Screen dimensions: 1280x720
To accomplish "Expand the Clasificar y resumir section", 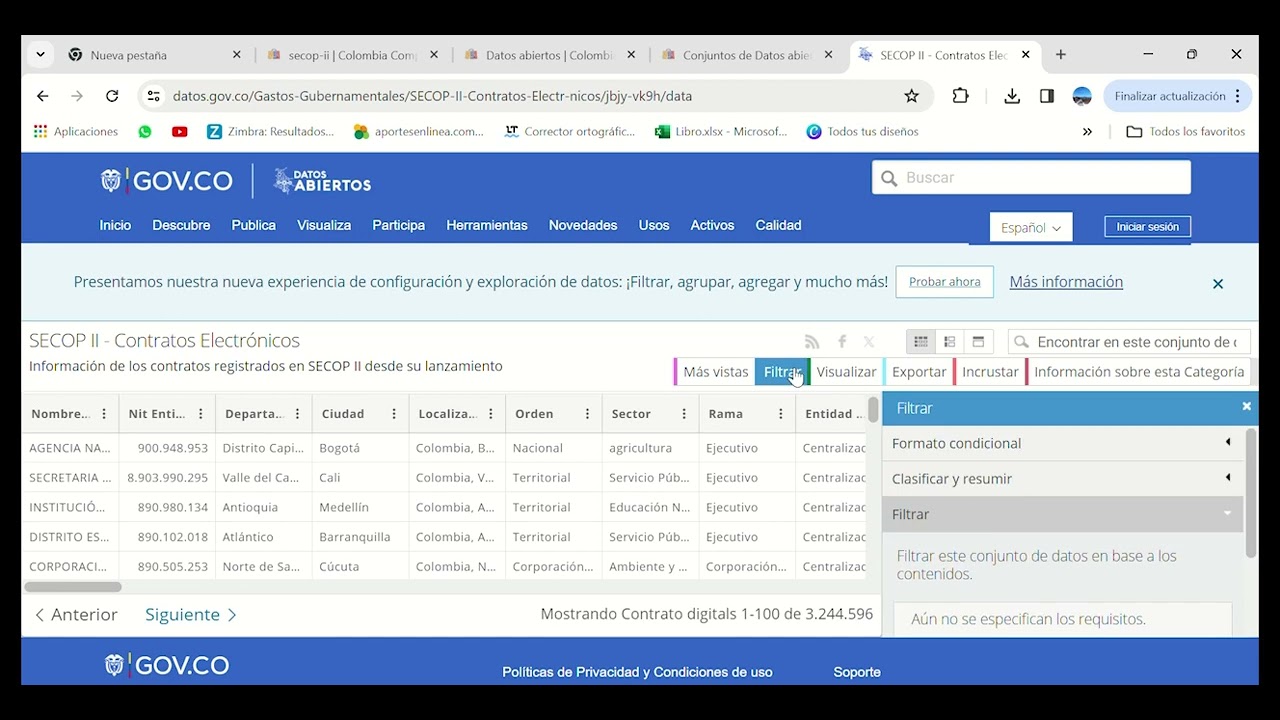I will tap(1062, 478).
